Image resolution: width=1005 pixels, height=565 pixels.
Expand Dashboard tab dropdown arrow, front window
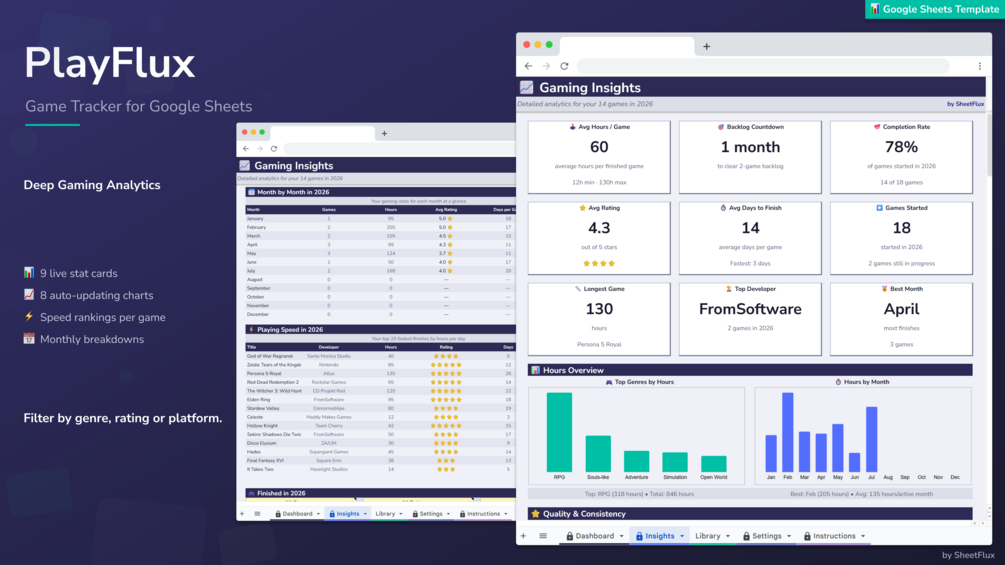[x=621, y=536]
